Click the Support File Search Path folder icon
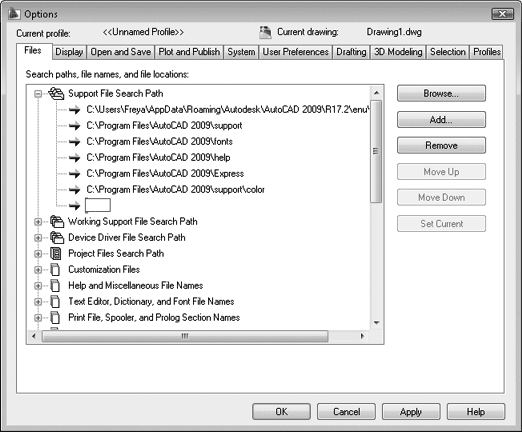The image size is (522, 432). [56, 94]
